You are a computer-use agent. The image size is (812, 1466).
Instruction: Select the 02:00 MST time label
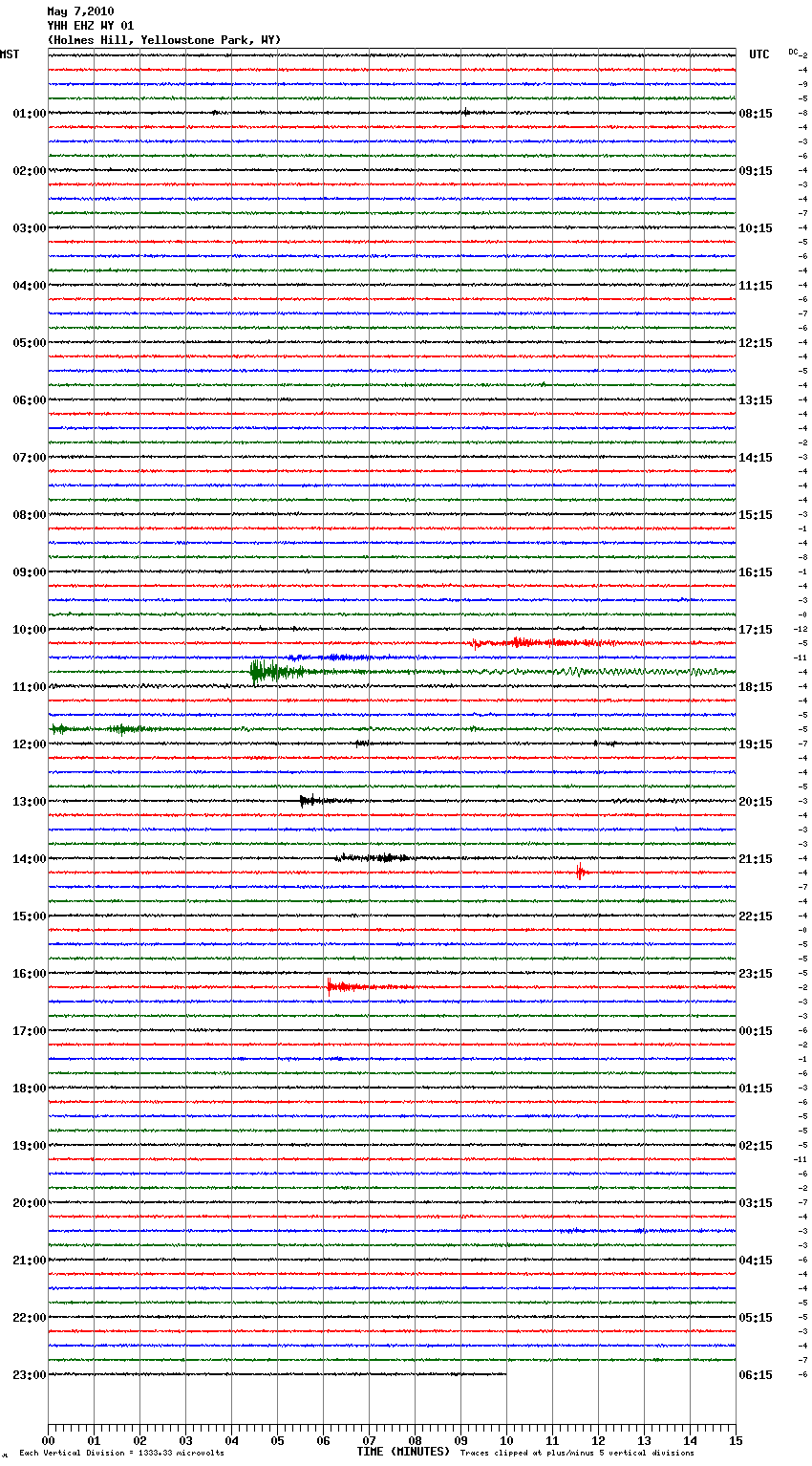[x=29, y=171]
